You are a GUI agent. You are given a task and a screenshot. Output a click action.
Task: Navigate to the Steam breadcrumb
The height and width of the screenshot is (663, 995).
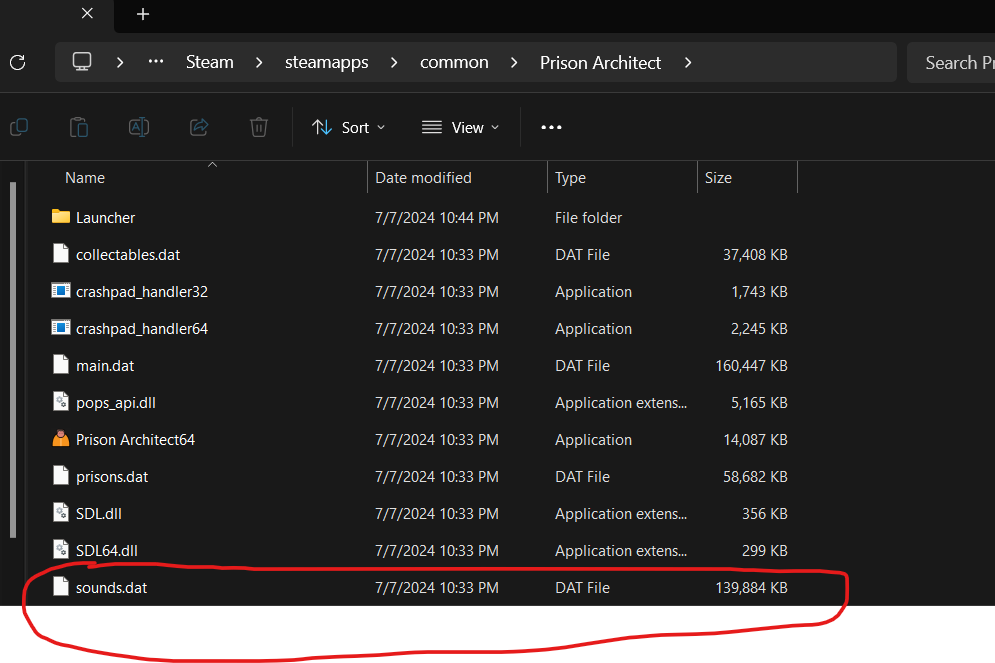[209, 62]
